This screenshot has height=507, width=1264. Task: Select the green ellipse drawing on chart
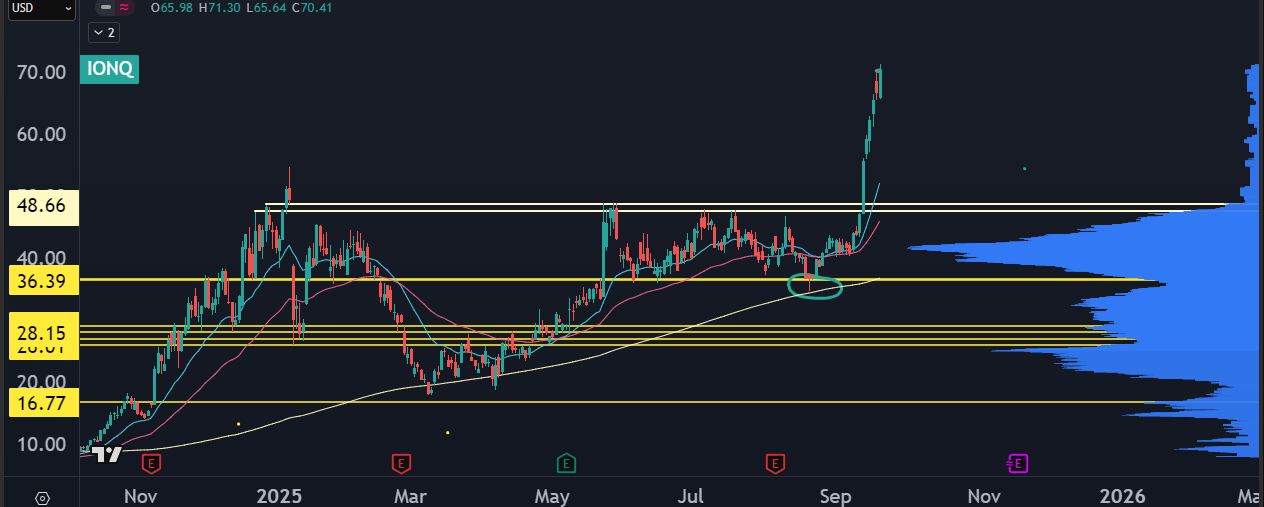tap(816, 288)
